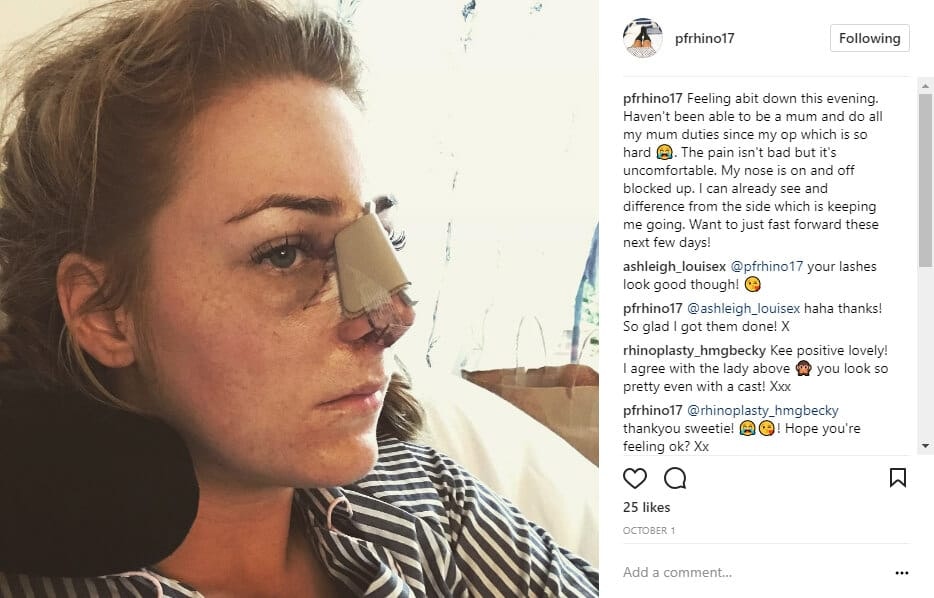The height and width of the screenshot is (598, 934).
Task: Click the comments scrollbar down arrow
Action: [x=925, y=446]
